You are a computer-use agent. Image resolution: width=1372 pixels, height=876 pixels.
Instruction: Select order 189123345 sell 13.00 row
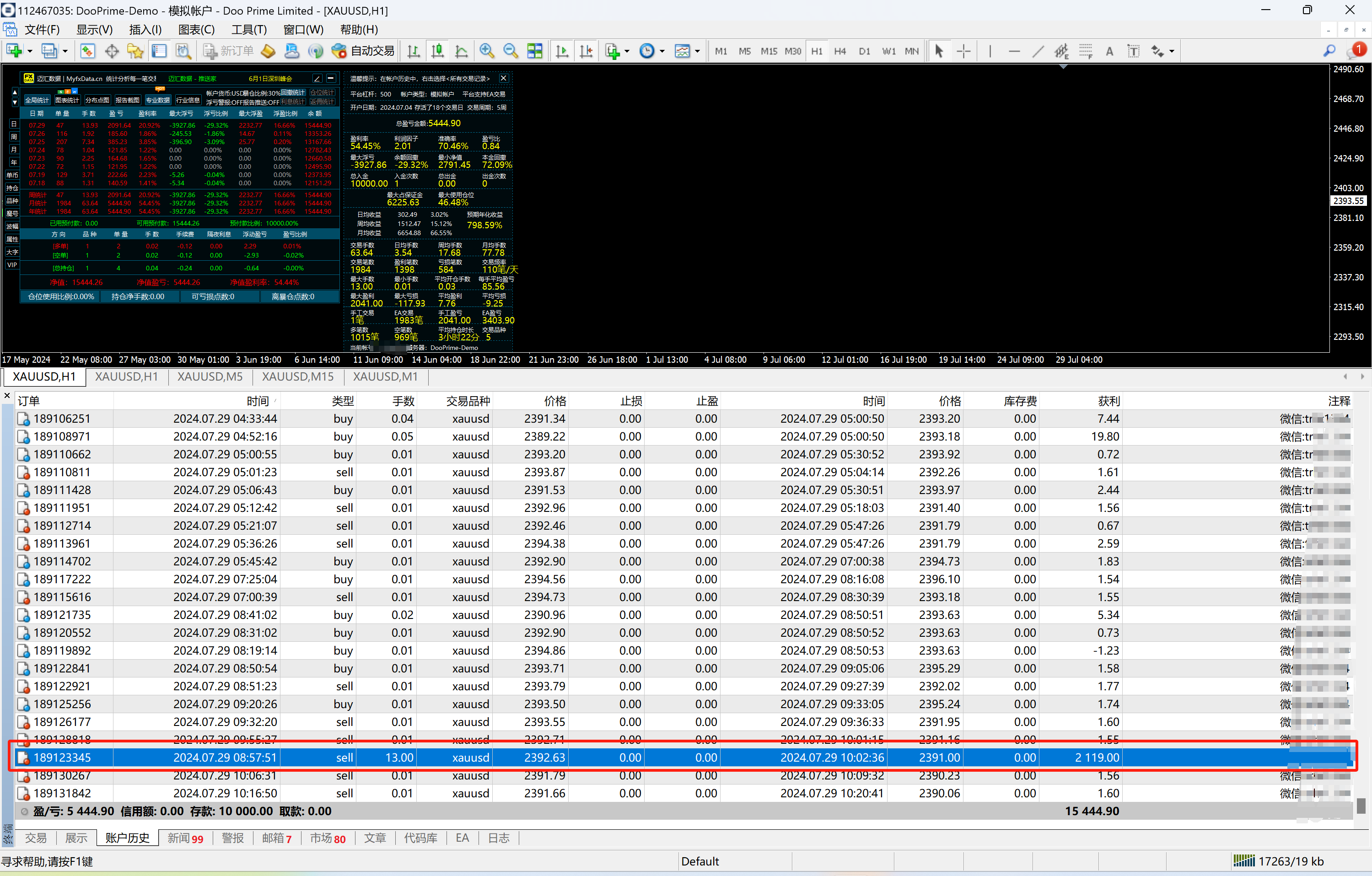point(399,758)
